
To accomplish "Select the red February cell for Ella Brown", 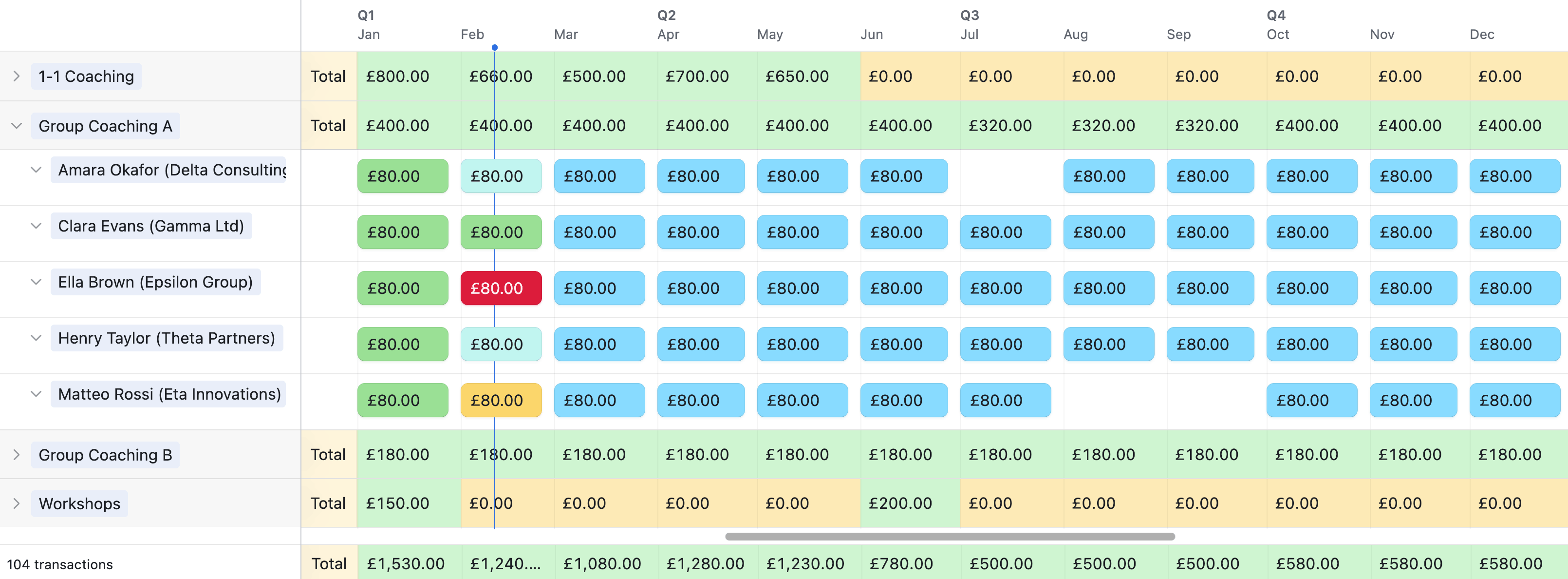I will (x=501, y=288).
